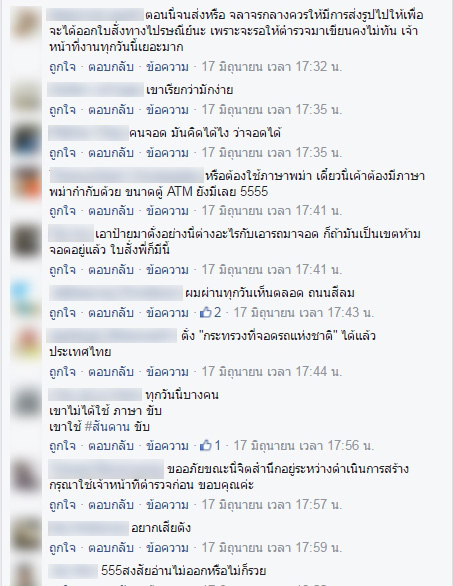This screenshot has width=453, height=586.
Task: Message author of the อยากเสียดัง comment
Action: (x=167, y=548)
